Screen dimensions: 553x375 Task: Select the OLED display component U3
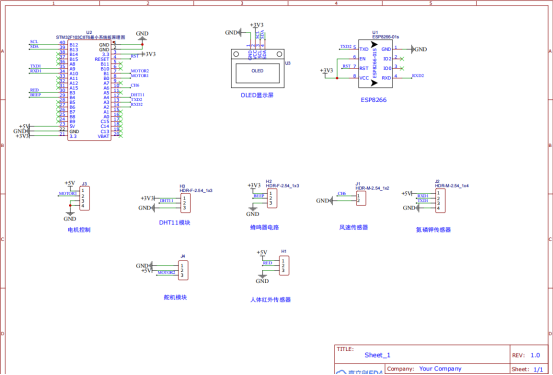point(258,68)
